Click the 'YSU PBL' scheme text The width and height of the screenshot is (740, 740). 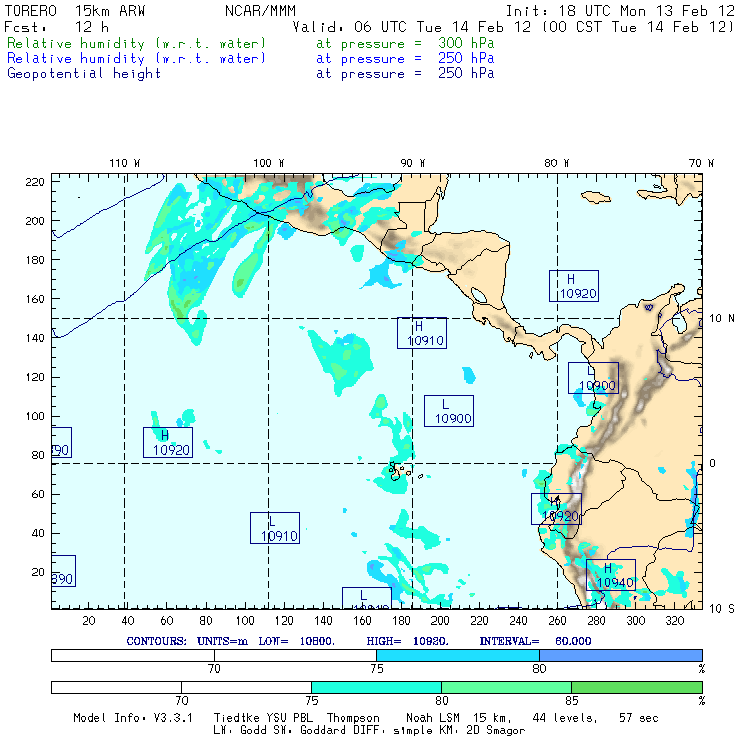289,718
